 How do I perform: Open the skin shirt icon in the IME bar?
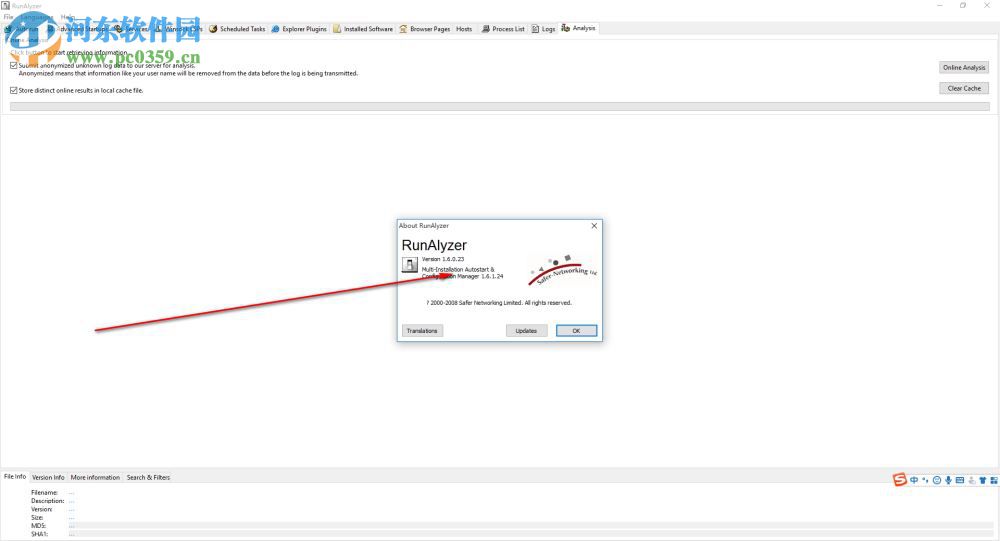tap(983, 480)
